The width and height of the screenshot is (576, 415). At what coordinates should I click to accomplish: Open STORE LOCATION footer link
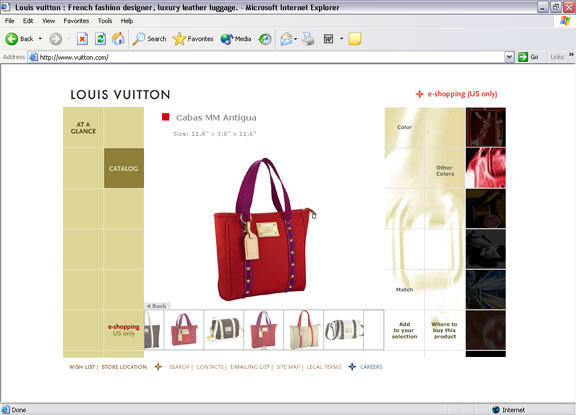(x=124, y=367)
